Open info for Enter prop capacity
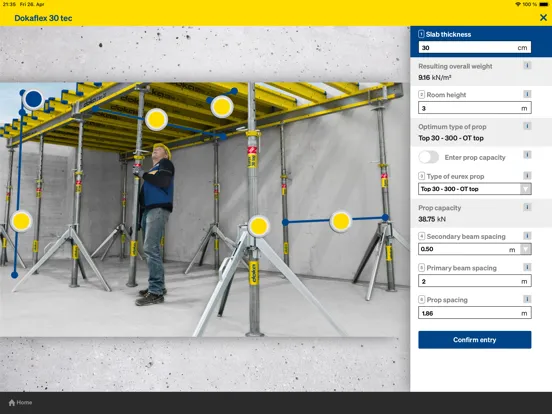552x414 pixels. click(527, 155)
